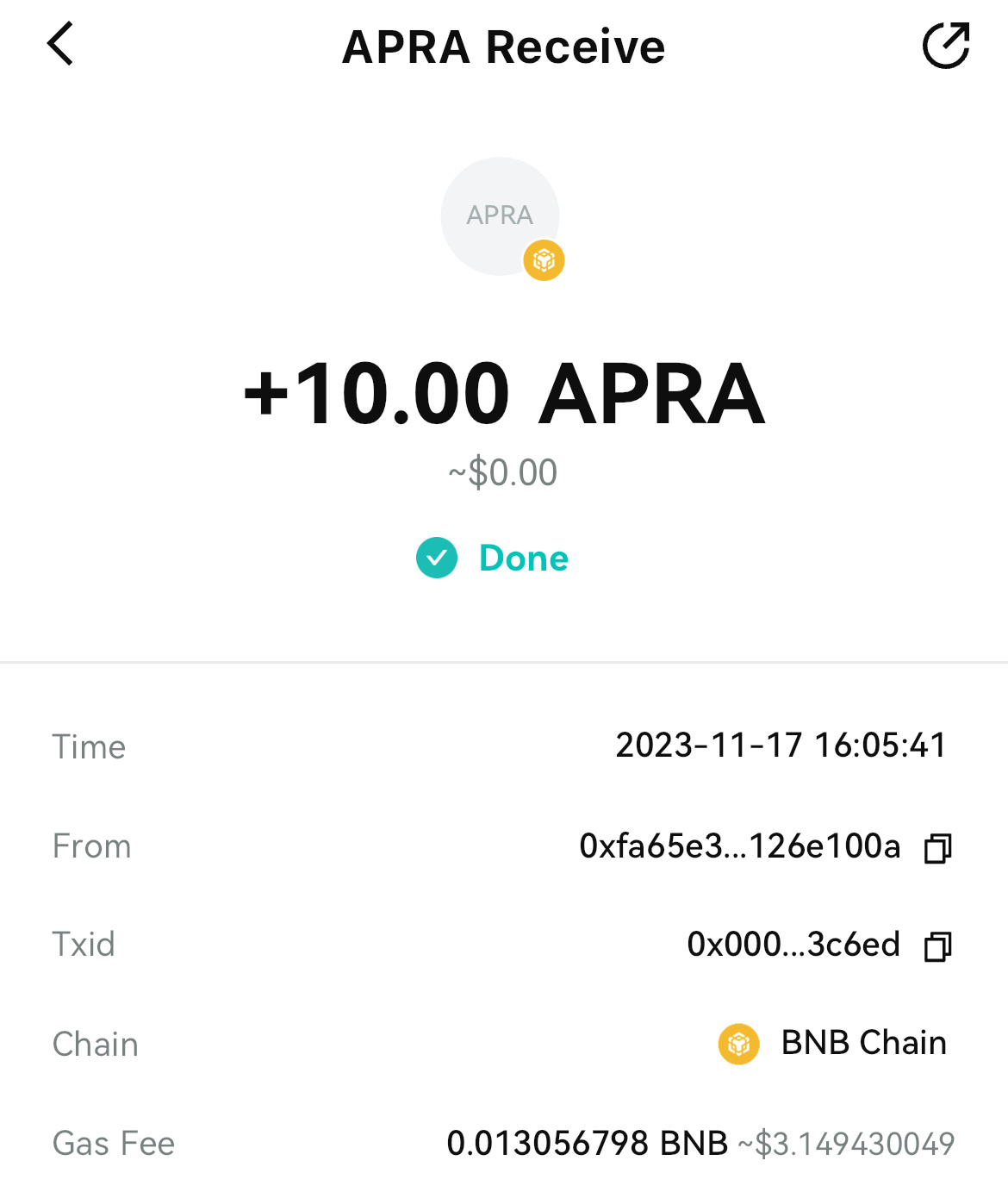The height and width of the screenshot is (1198, 1008).
Task: Tap the BNB badge on token avatar
Action: (544, 260)
